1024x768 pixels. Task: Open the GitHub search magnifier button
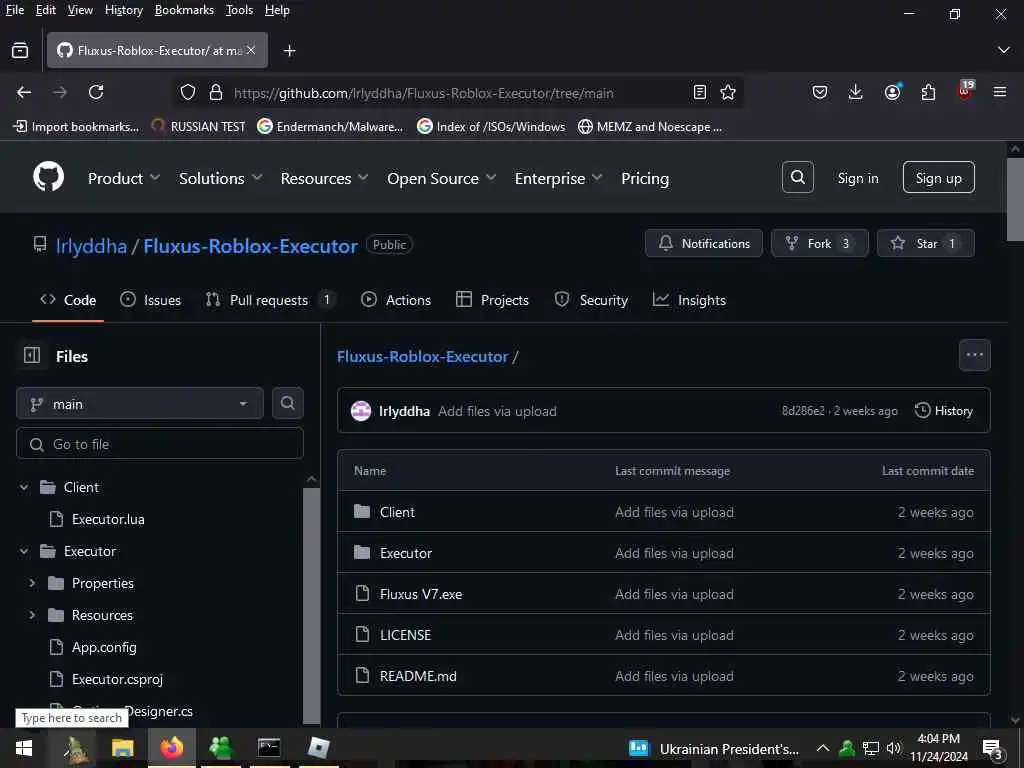[797, 177]
